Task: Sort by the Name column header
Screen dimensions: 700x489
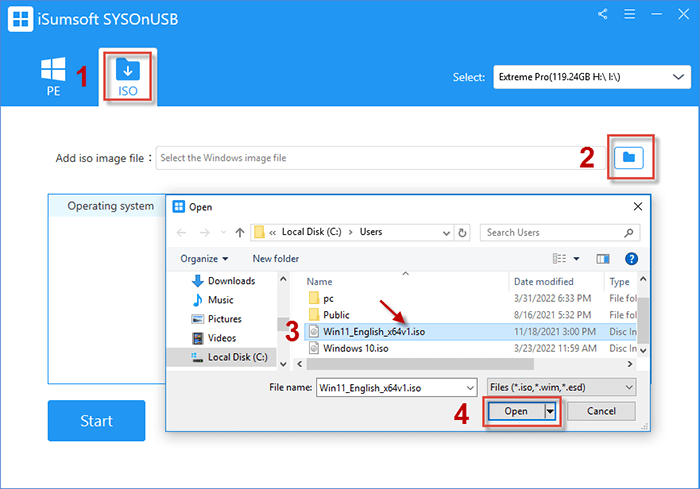Action: (319, 282)
